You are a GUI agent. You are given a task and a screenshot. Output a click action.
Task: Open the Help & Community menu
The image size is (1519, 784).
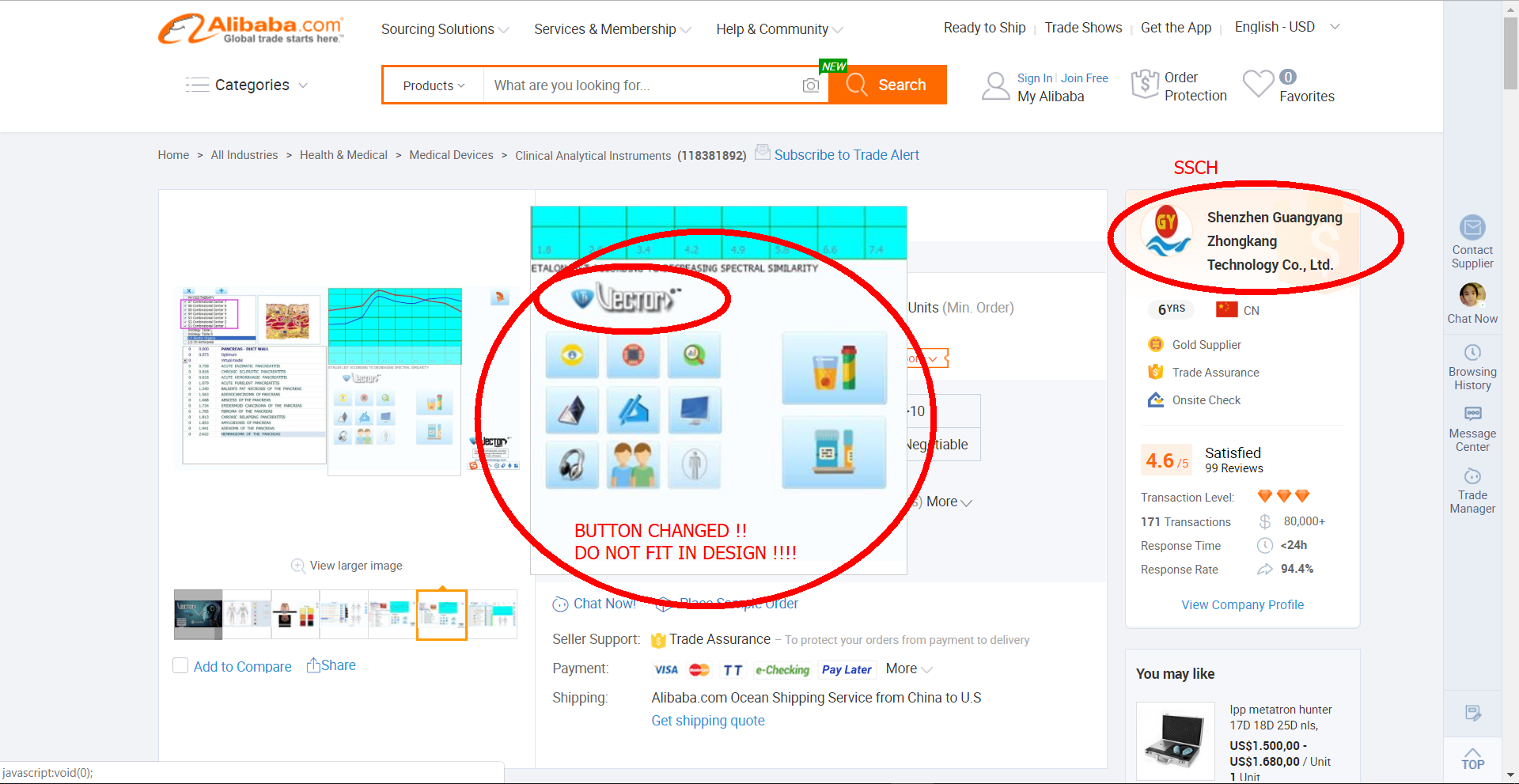click(778, 29)
